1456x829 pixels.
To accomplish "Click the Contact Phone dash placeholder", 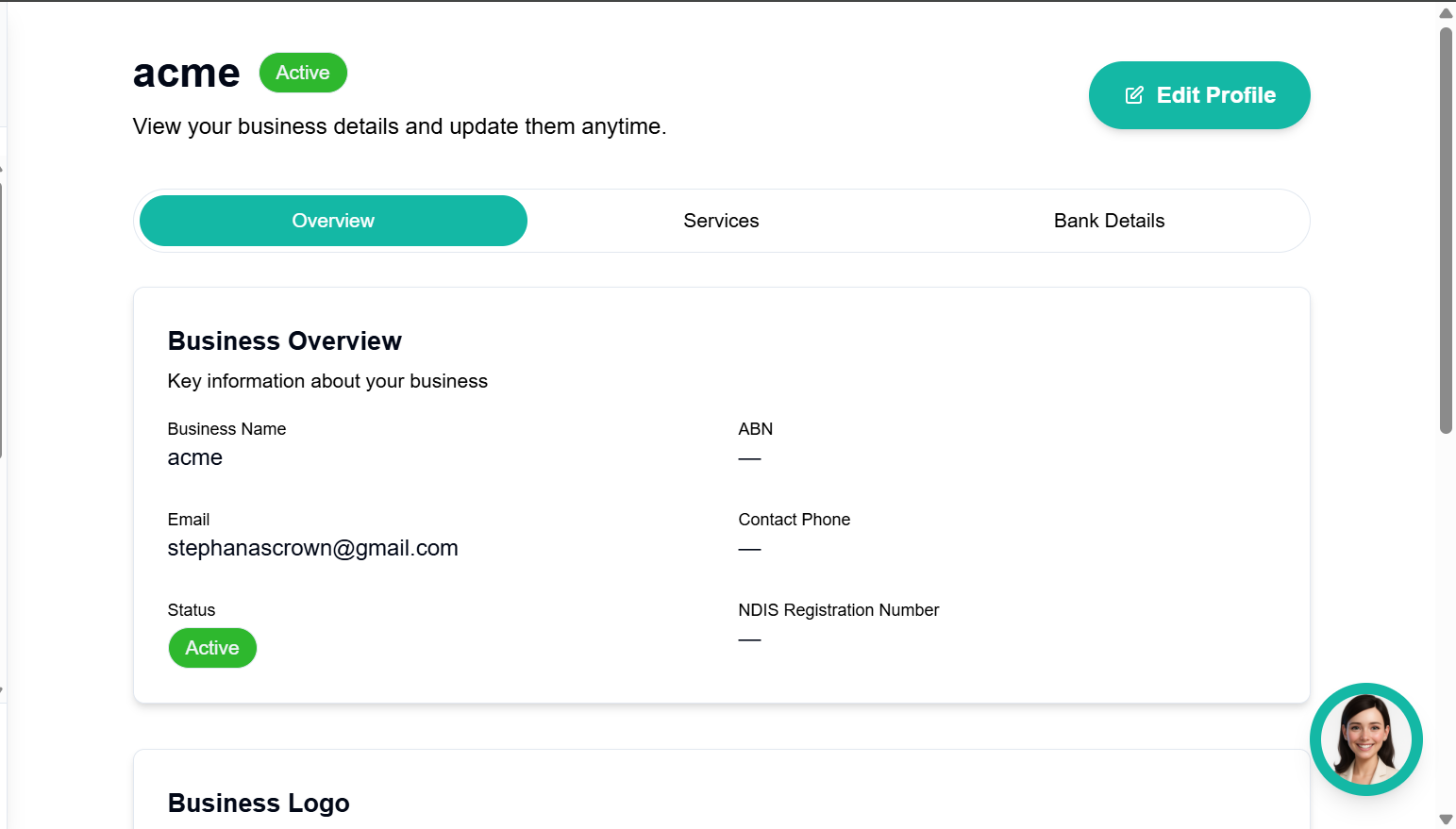I will [749, 548].
